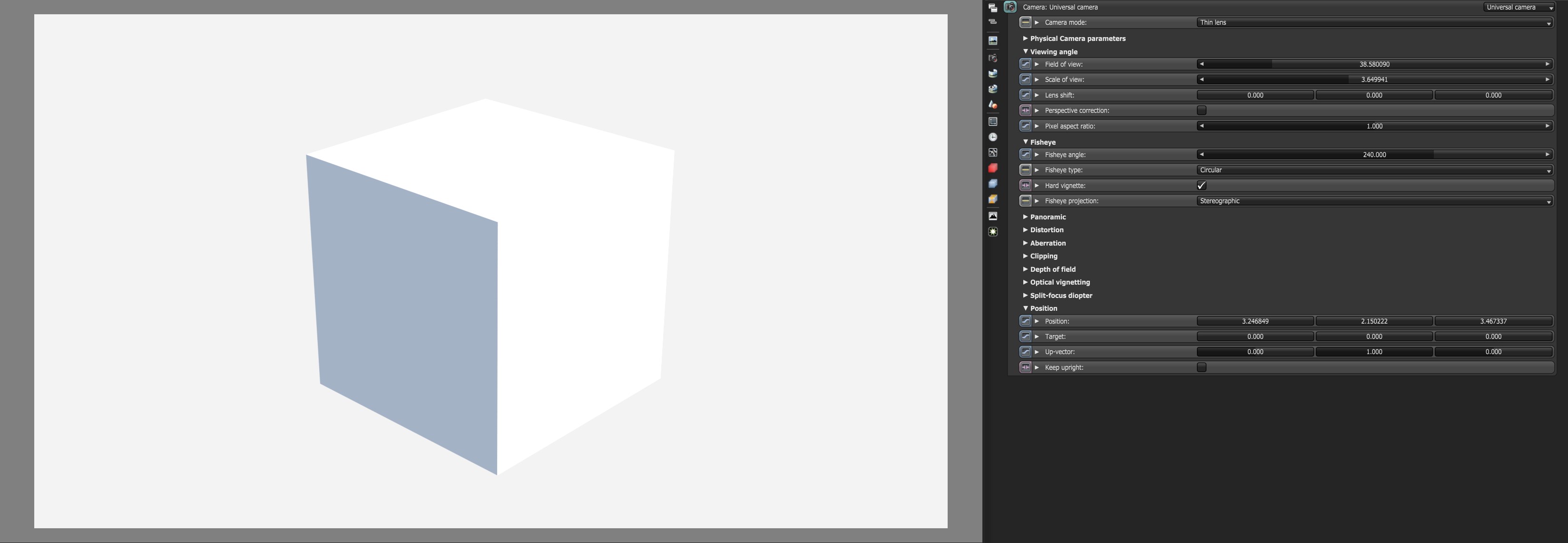Click the red cube sidebar icon

click(x=993, y=168)
